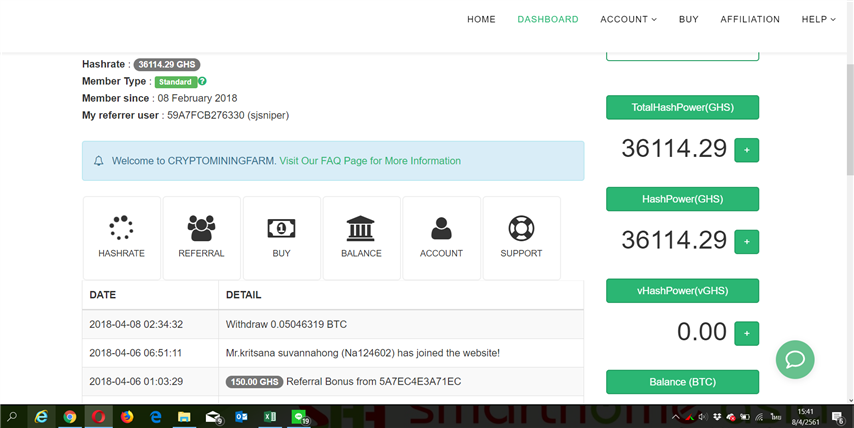The image size is (854, 428).
Task: Launch Firefox from taskbar
Action: click(x=127, y=417)
